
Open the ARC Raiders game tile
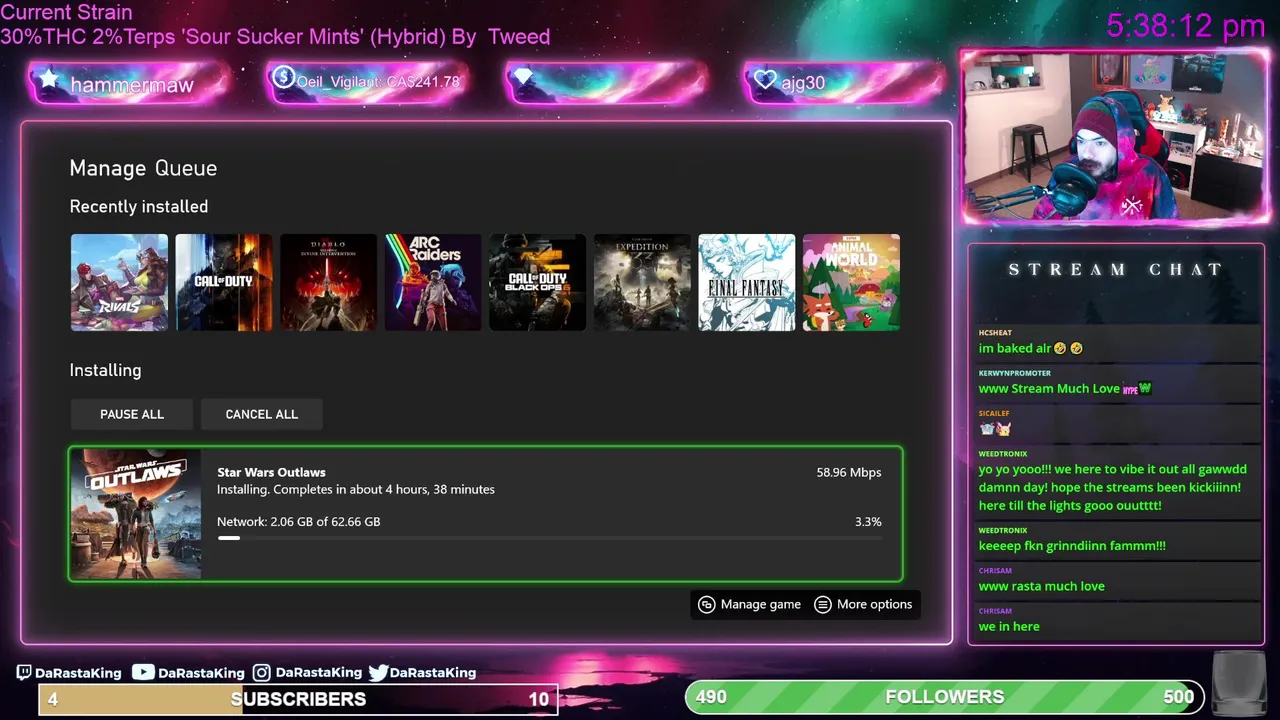point(433,282)
